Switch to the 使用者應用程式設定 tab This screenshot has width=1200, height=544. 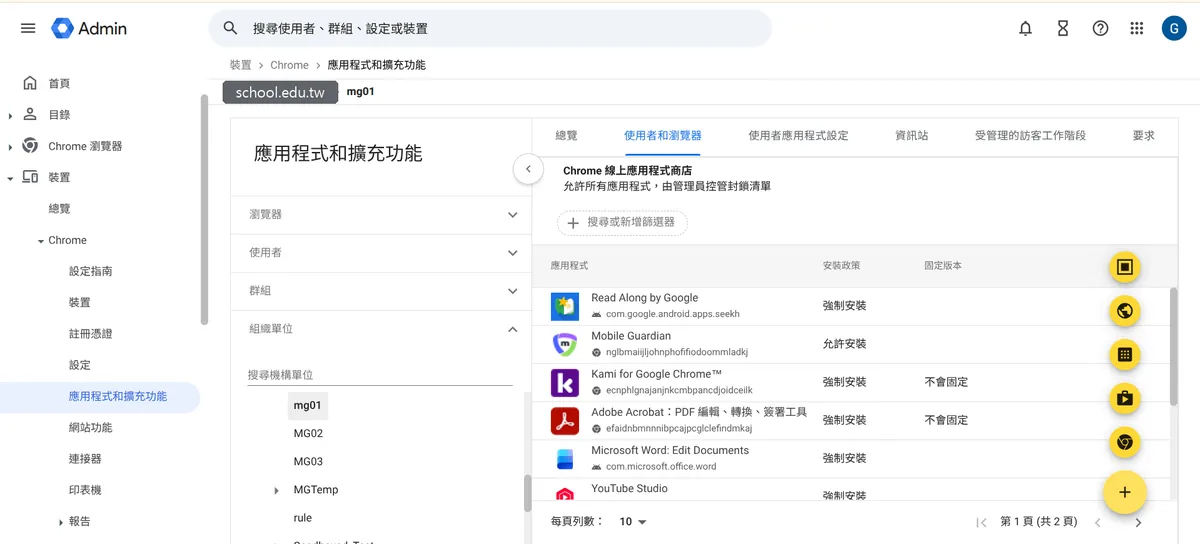798,135
